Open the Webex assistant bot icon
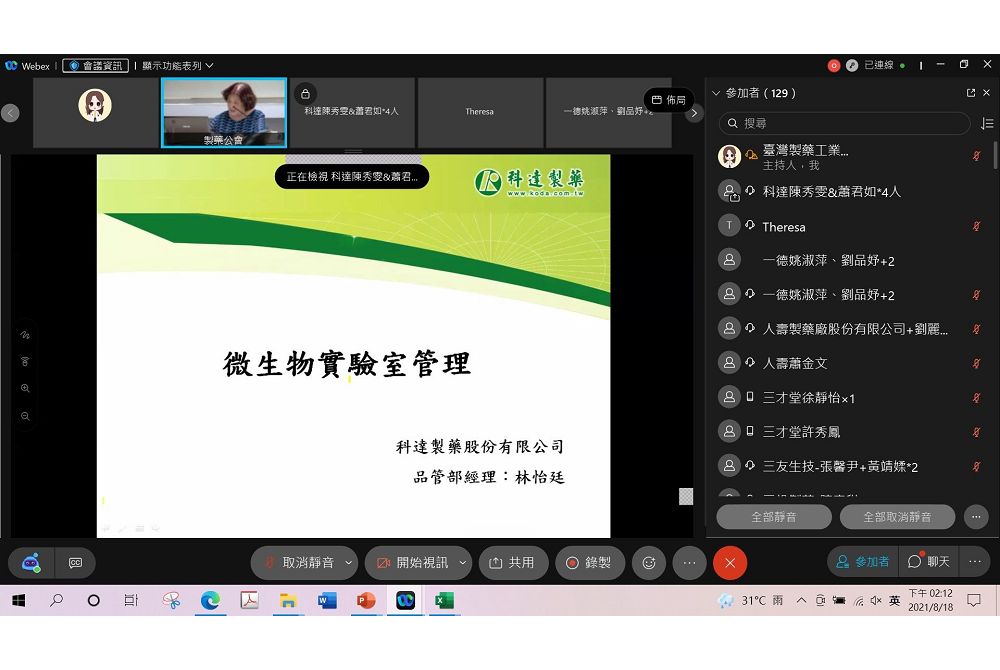This screenshot has height=670, width=1000. pos(31,563)
